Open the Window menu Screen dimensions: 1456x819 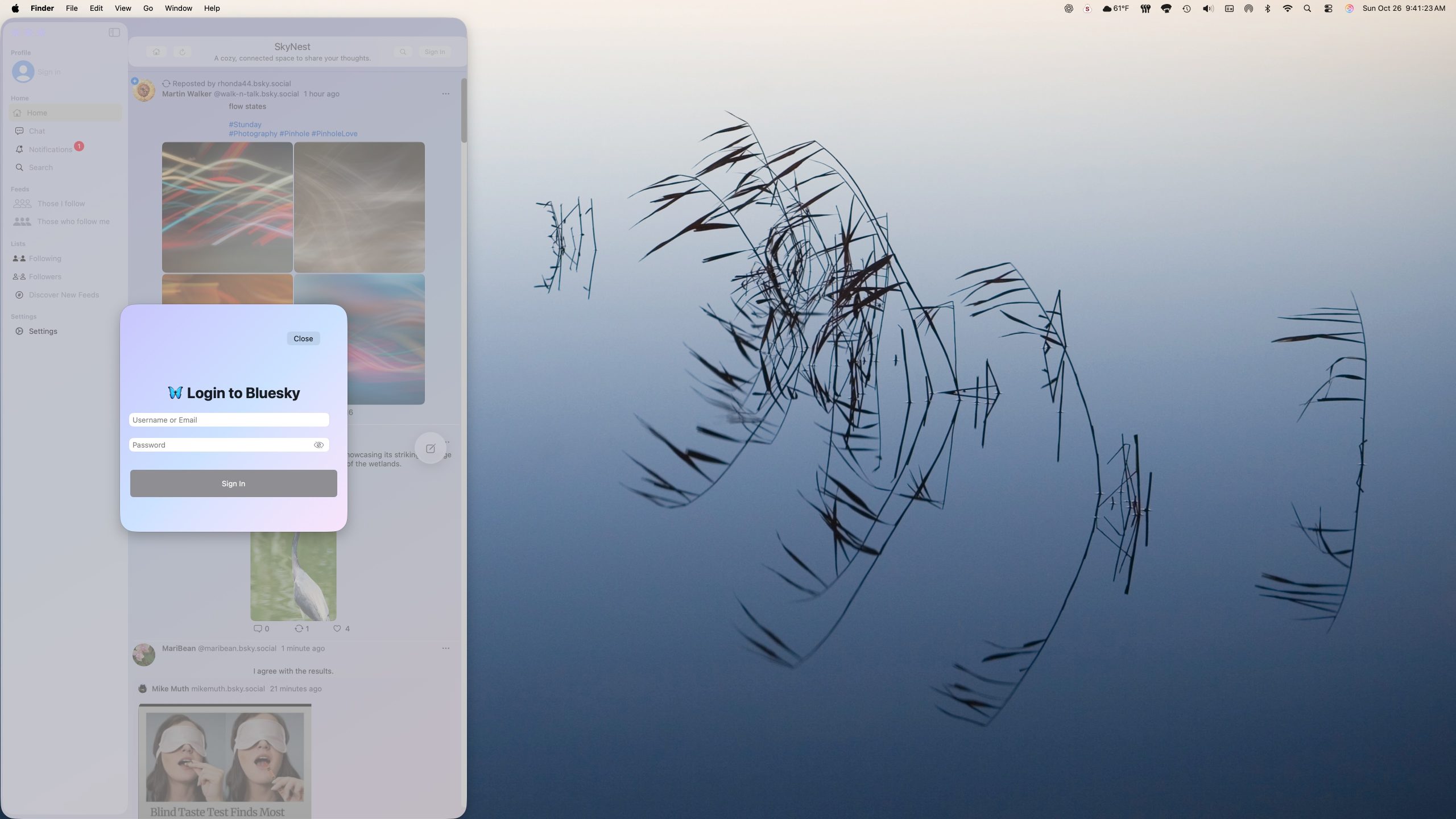coord(178,8)
